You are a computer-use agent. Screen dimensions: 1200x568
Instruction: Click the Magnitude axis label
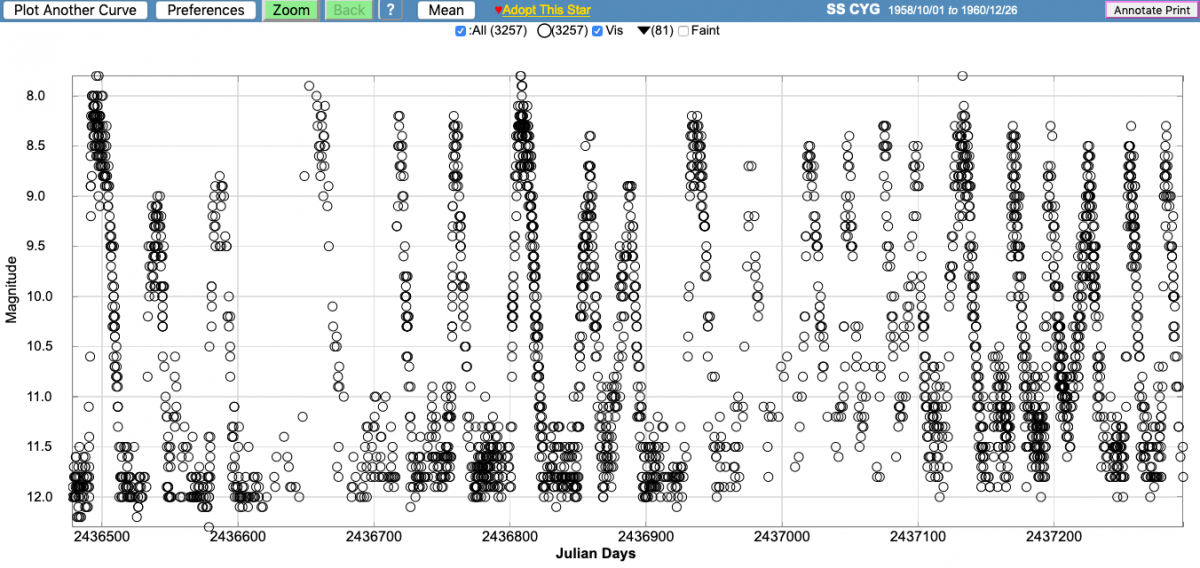[12, 288]
